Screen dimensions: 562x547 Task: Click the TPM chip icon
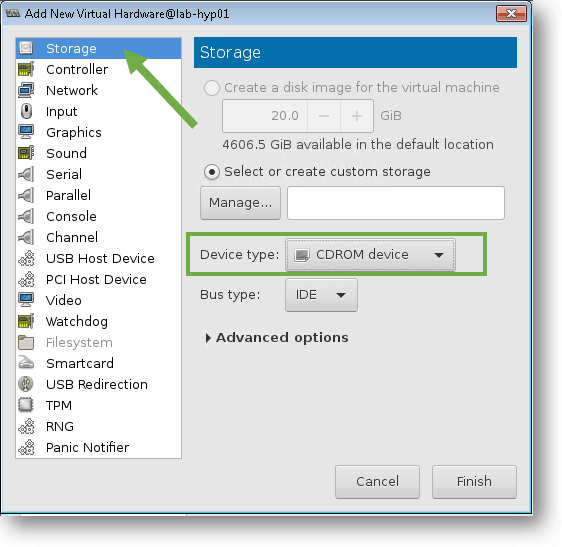[26, 405]
